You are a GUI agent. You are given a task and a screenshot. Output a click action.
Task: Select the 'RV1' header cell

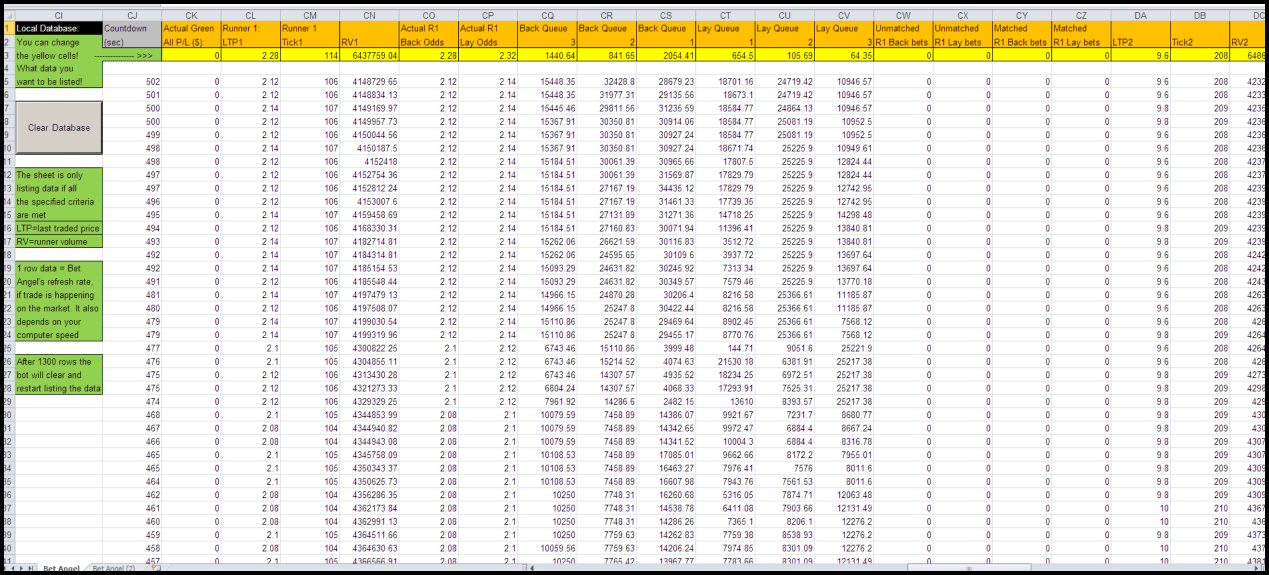[x=369, y=43]
